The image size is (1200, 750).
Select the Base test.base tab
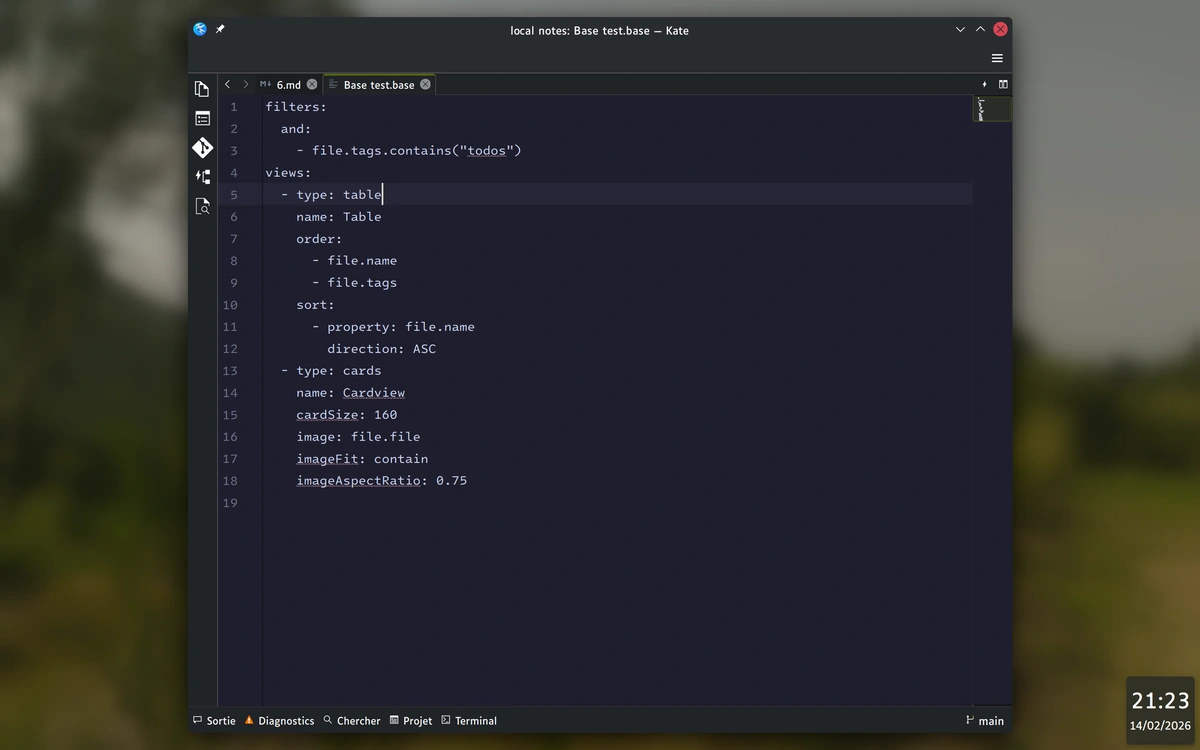pyautogui.click(x=379, y=85)
